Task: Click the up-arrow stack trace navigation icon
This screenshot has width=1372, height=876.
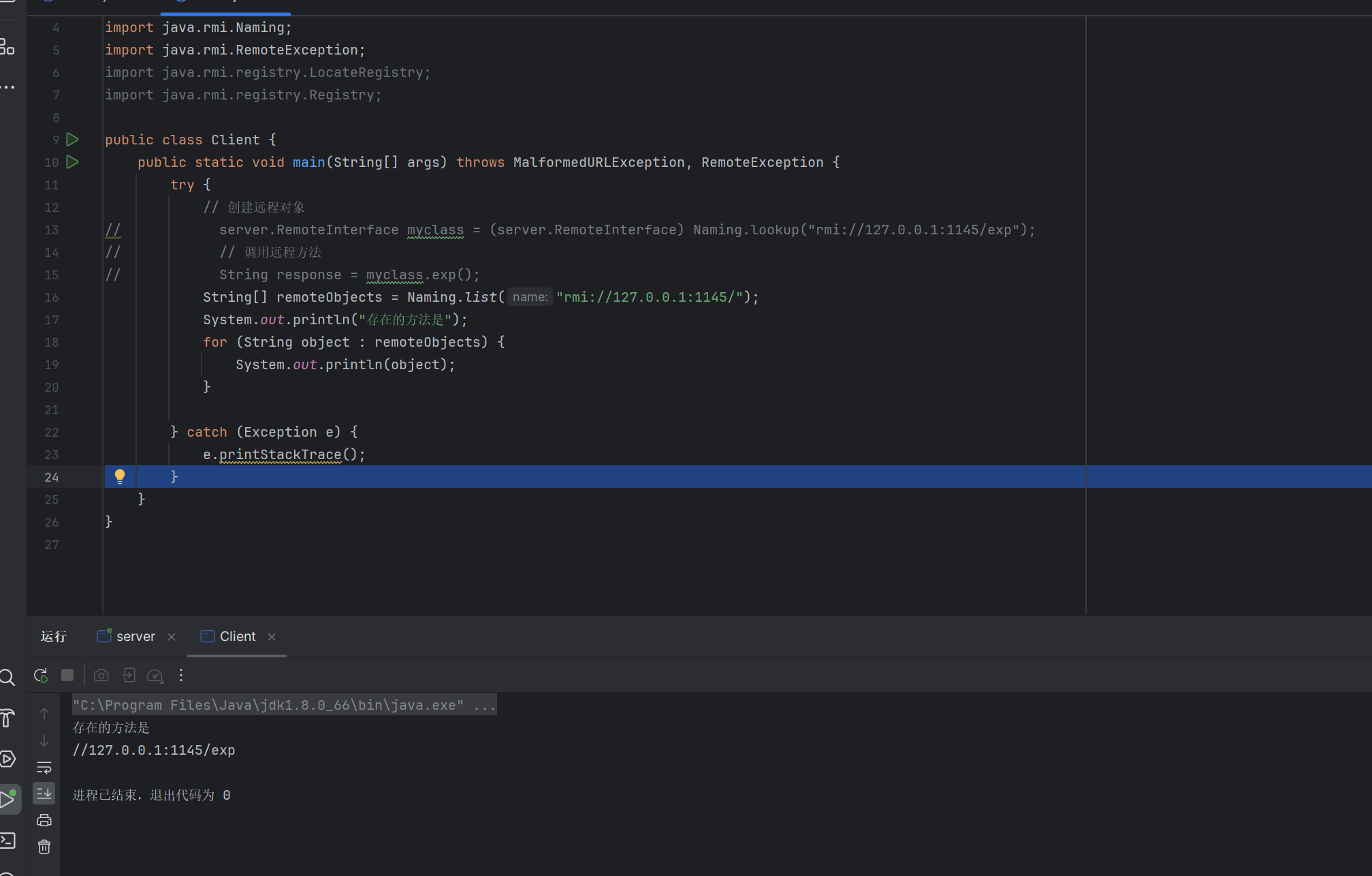Action: [44, 714]
